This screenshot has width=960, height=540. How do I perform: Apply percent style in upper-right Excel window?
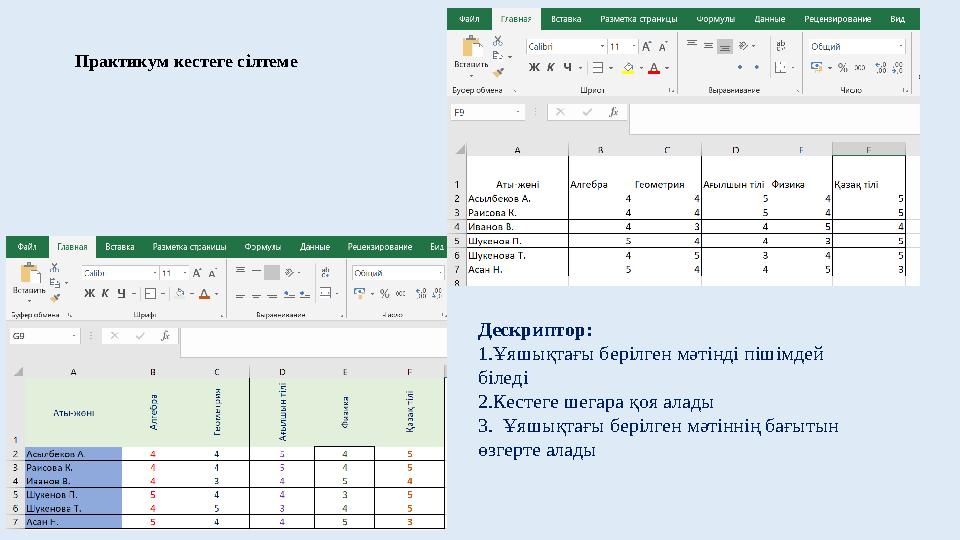coord(842,67)
